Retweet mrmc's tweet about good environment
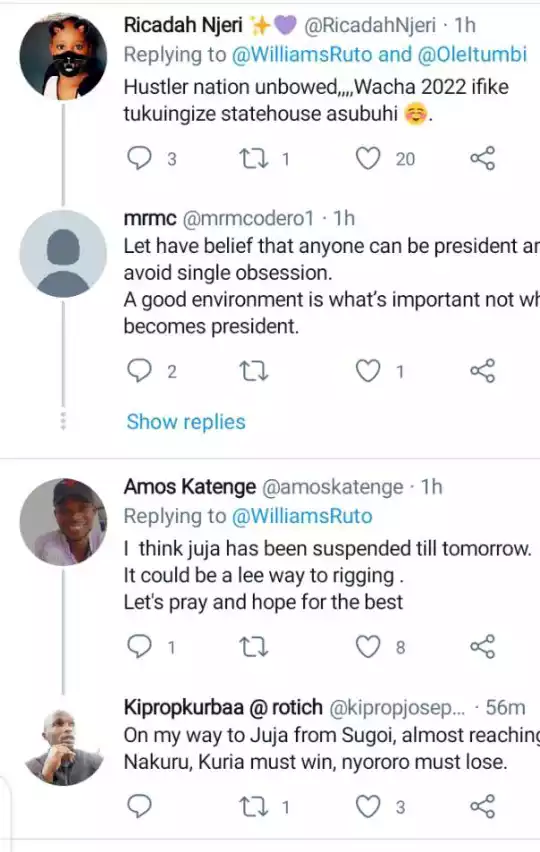Image resolution: width=540 pixels, height=852 pixels. [254, 371]
